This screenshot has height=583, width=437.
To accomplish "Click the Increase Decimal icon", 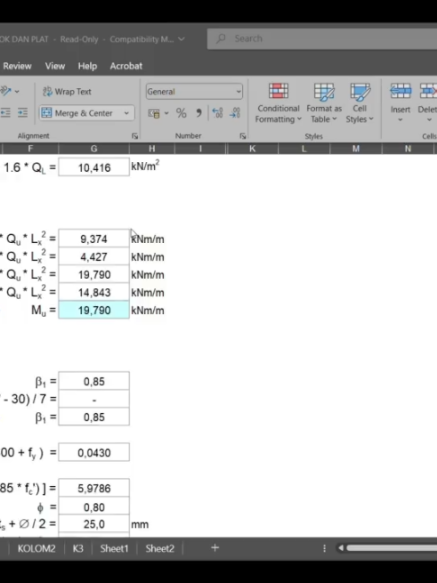I will click(217, 113).
